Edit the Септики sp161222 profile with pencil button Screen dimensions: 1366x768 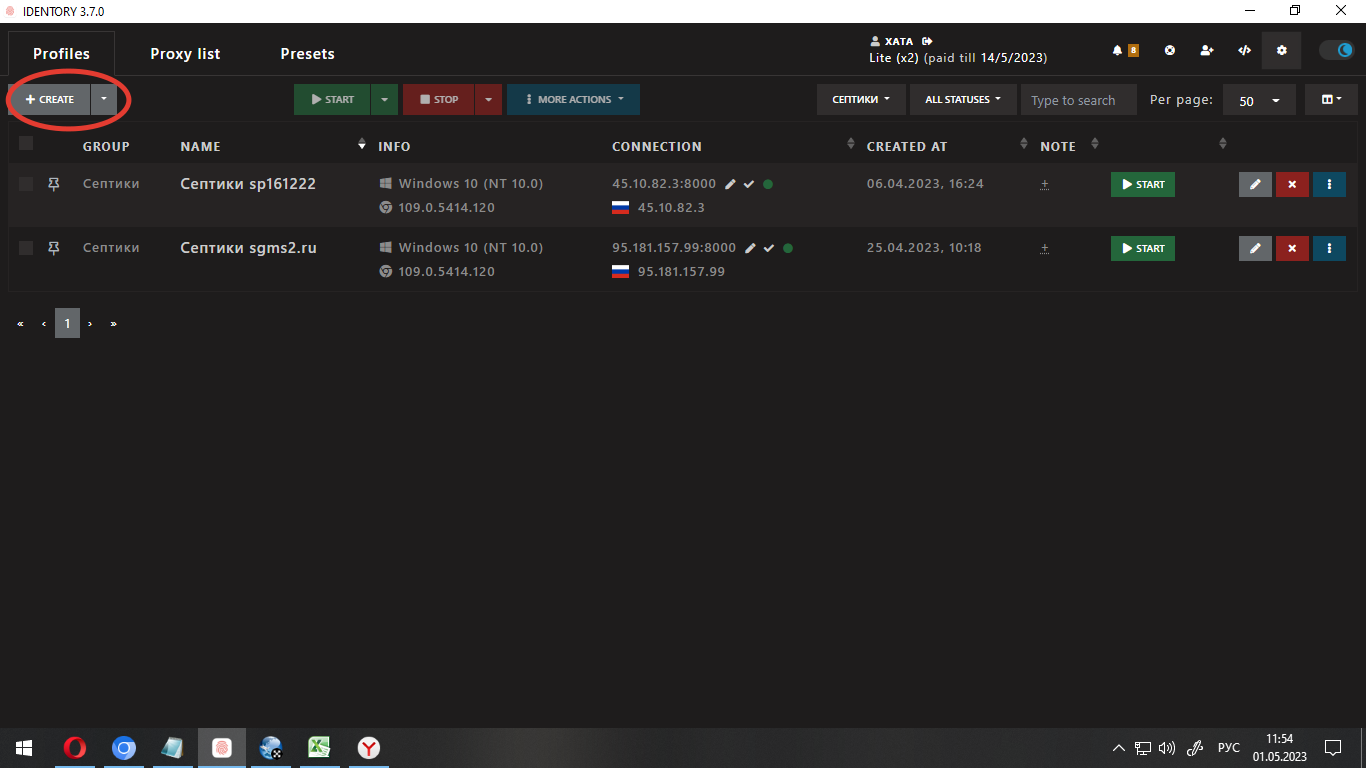(x=1255, y=184)
